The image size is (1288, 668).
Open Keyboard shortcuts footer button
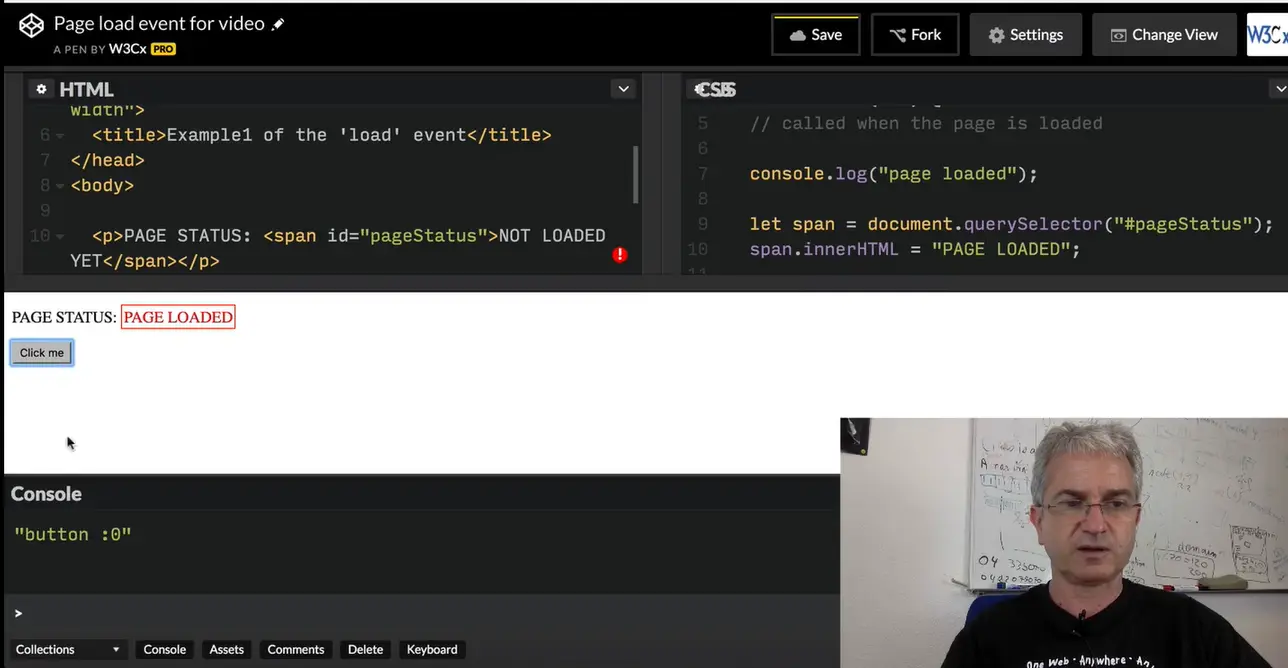(x=432, y=649)
